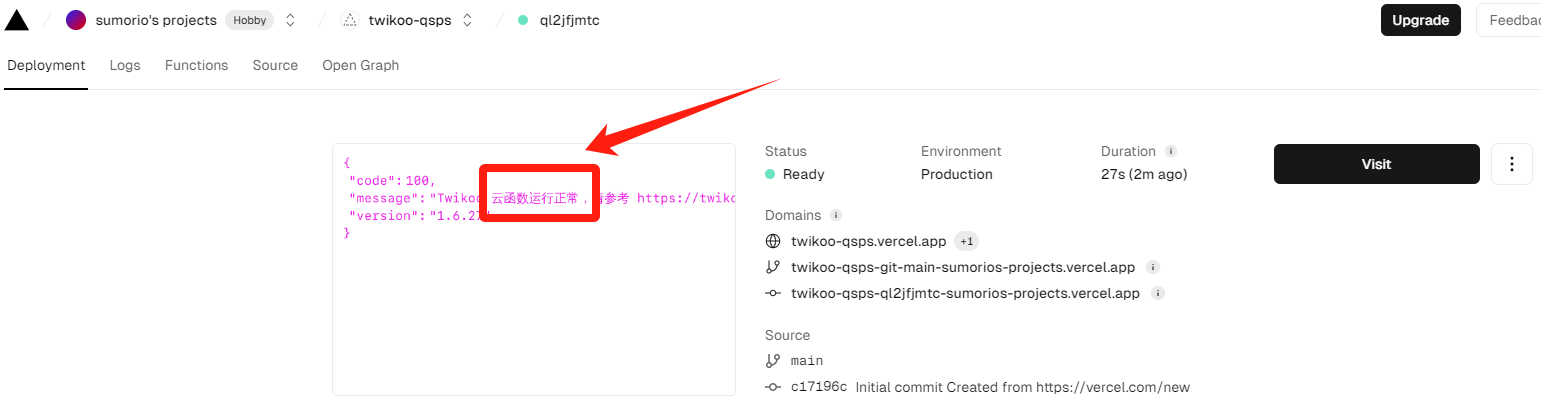Open twikoo-qsps-ql2jfjmtc-sumorios-projects.vercel.app link
Image resolution: width=1541 pixels, height=411 pixels.
click(x=965, y=293)
